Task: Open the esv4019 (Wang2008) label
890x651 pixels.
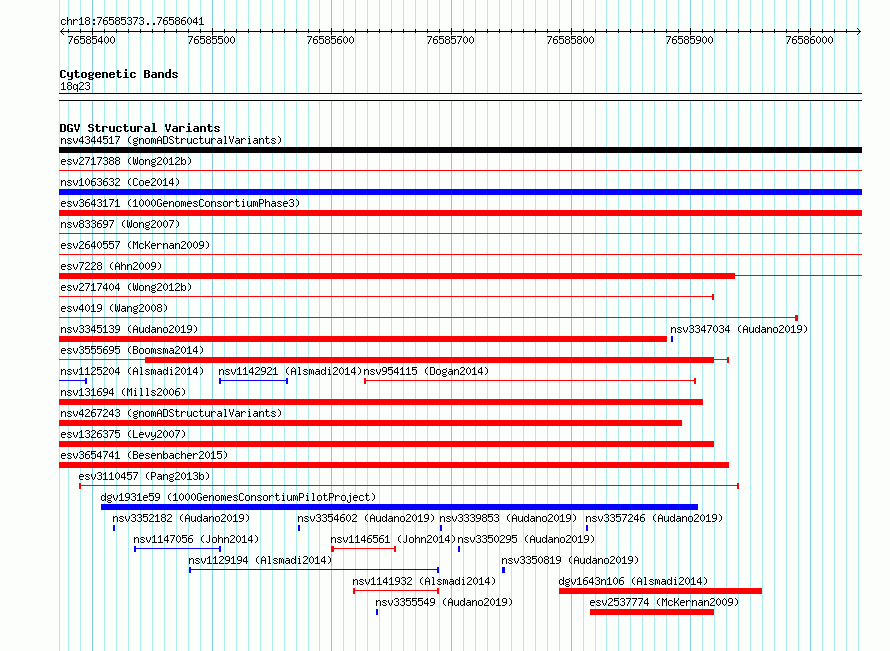Action: click(x=114, y=308)
